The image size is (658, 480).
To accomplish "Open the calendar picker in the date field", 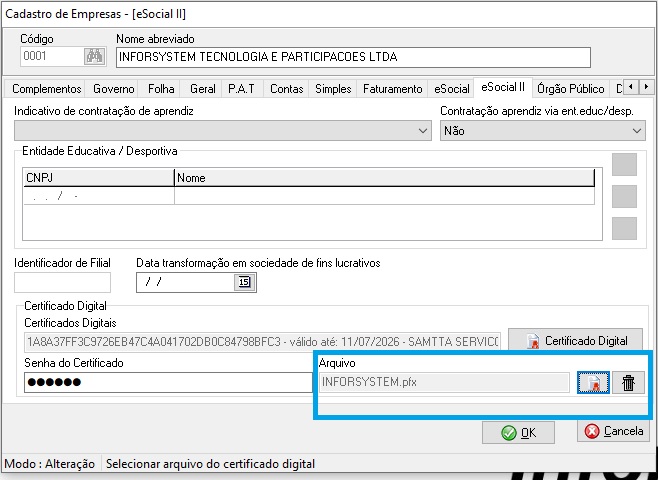I will [x=244, y=282].
